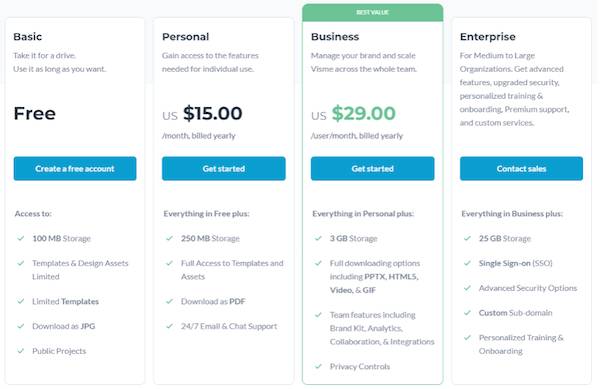
Task: Click the checkmark next to Custom Sub-domain
Action: click(x=467, y=313)
